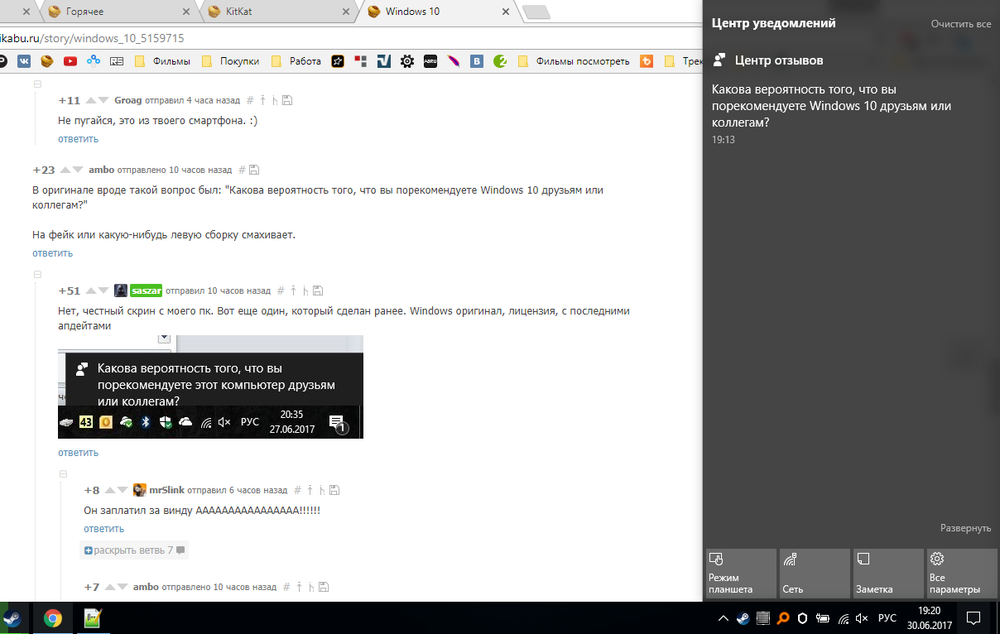
Task: Click the hash permalink on ambo's +23 comment
Action: coord(240,170)
